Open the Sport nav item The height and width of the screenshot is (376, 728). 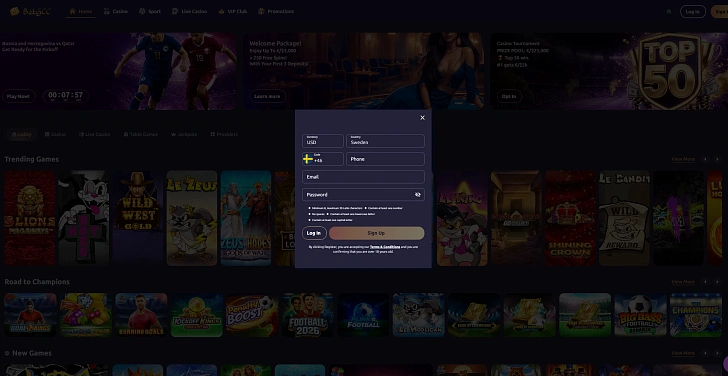(150, 11)
